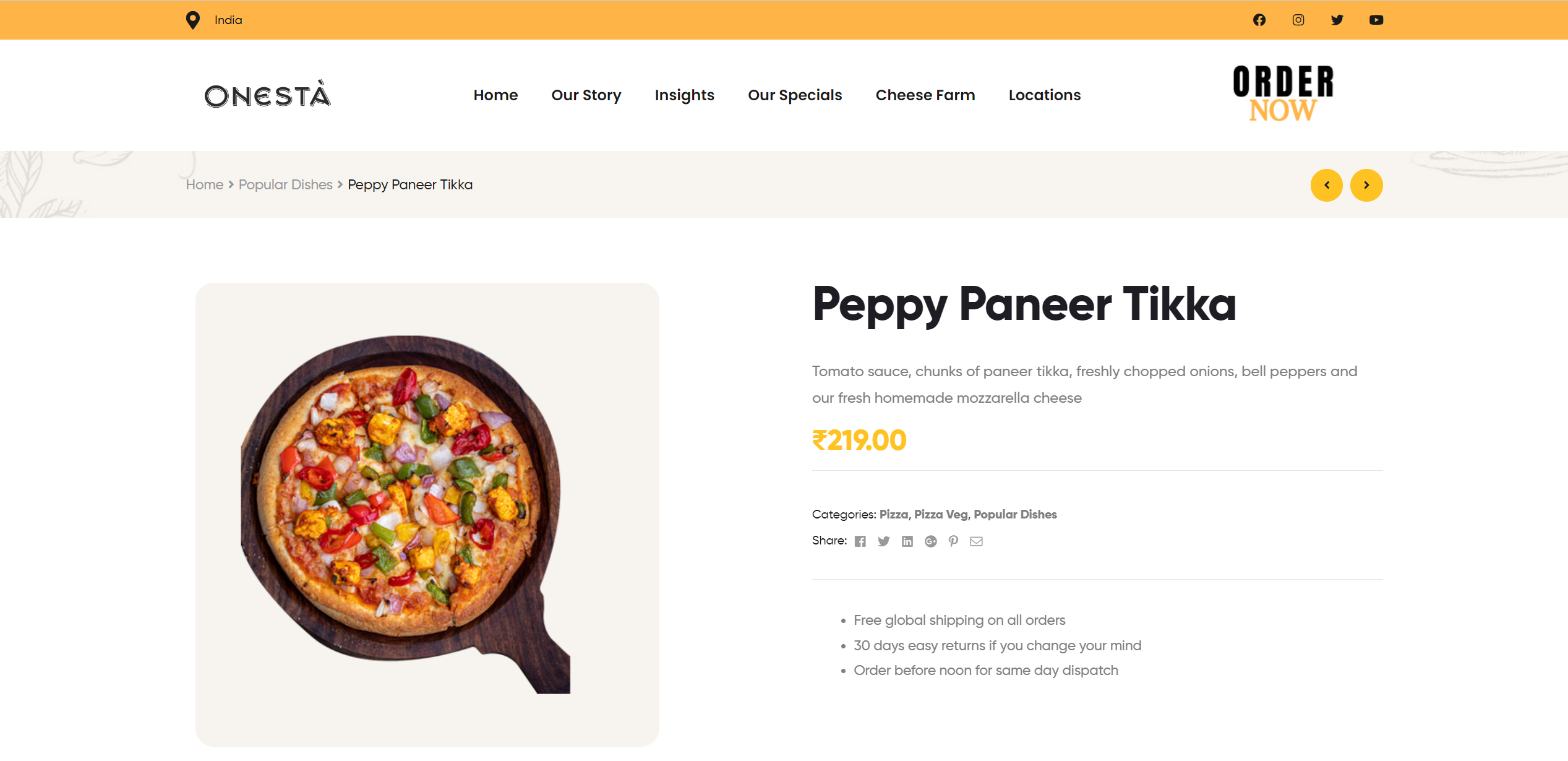1568x761 pixels.
Task: Go to next product with right chevron
Action: tap(1366, 185)
